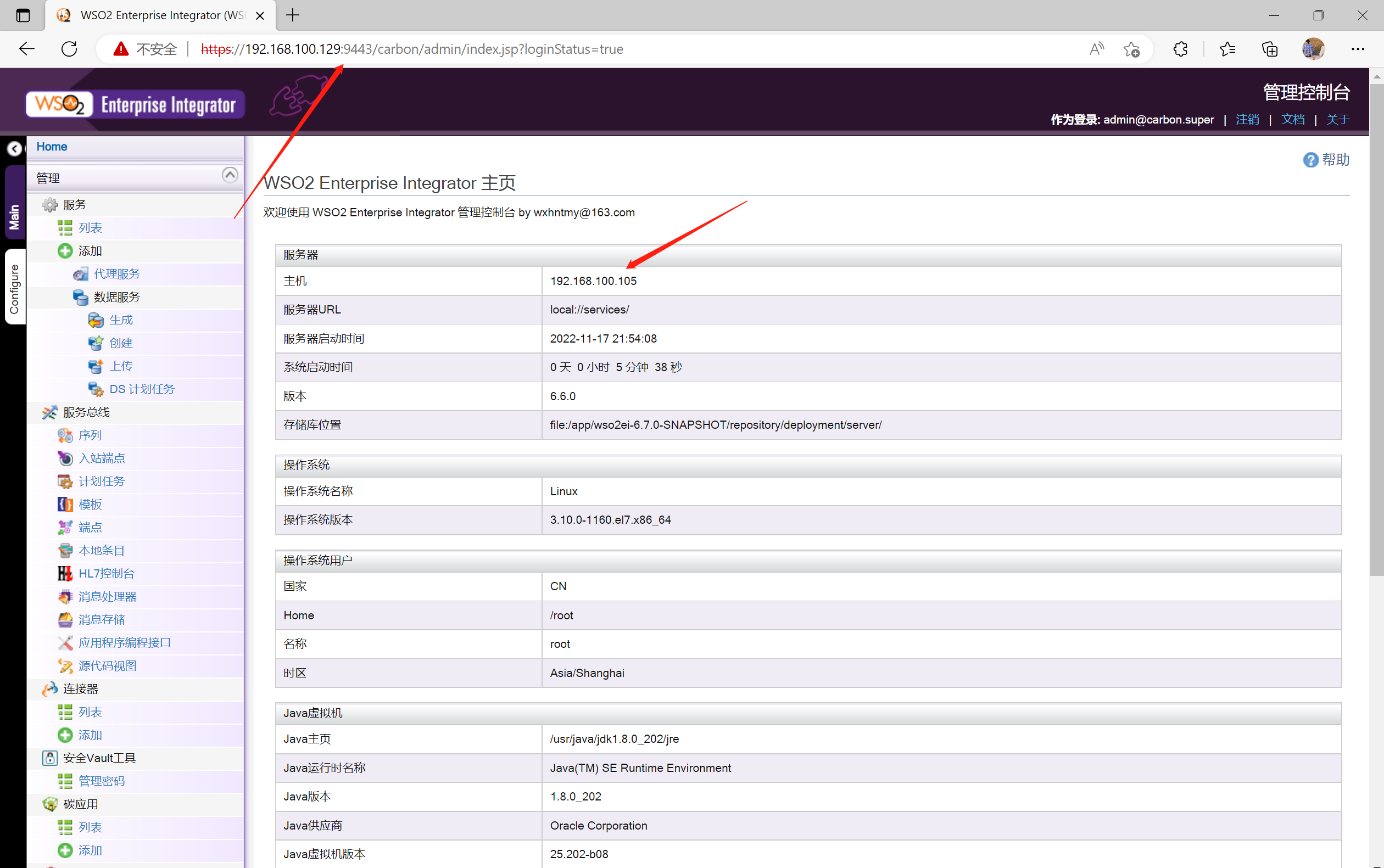Open 添加 under 连接器
Image resolution: width=1384 pixels, height=868 pixels.
pyautogui.click(x=90, y=735)
